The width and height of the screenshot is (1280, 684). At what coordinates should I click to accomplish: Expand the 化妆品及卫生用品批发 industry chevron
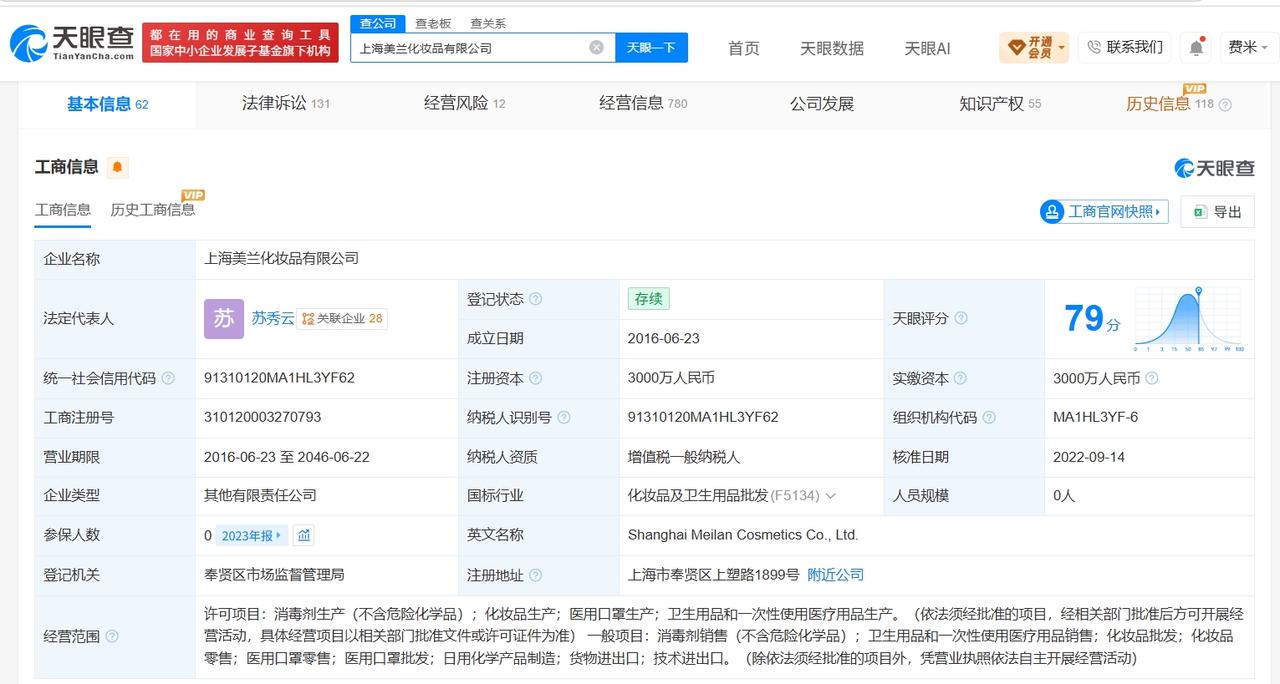click(830, 496)
